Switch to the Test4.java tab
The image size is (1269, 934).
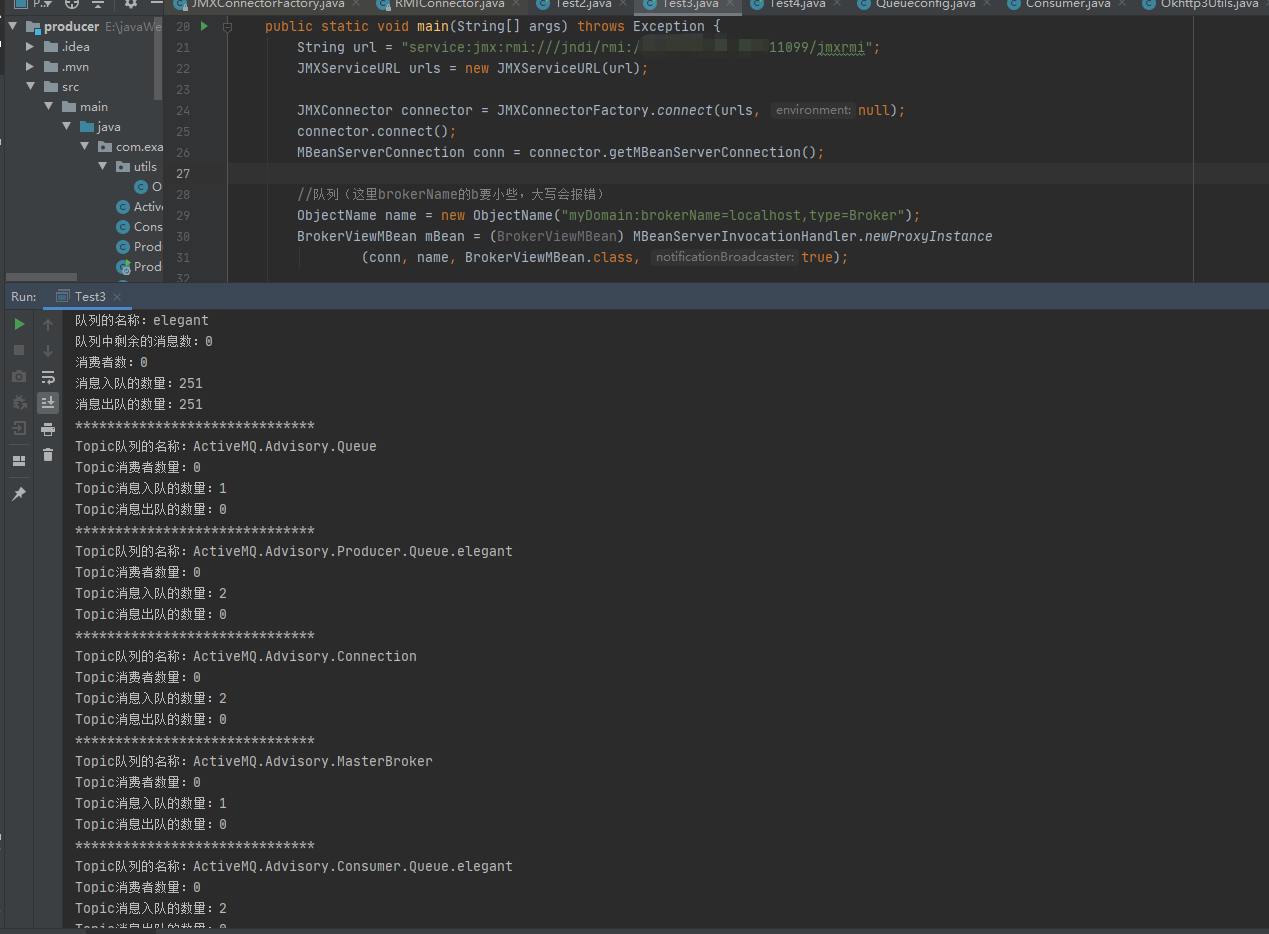[796, 4]
